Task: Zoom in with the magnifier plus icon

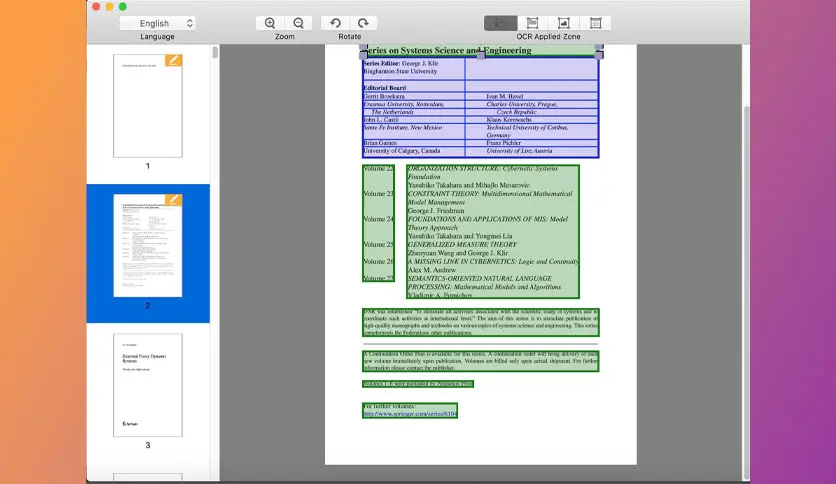Action: click(x=270, y=23)
